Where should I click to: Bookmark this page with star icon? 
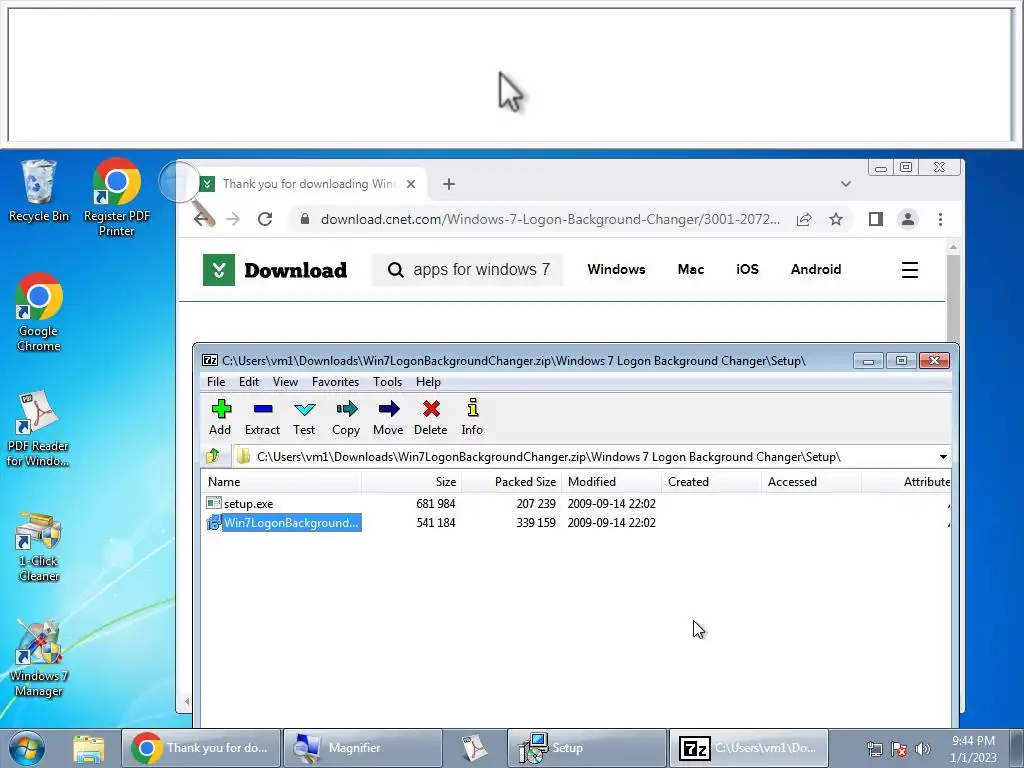coord(836,219)
